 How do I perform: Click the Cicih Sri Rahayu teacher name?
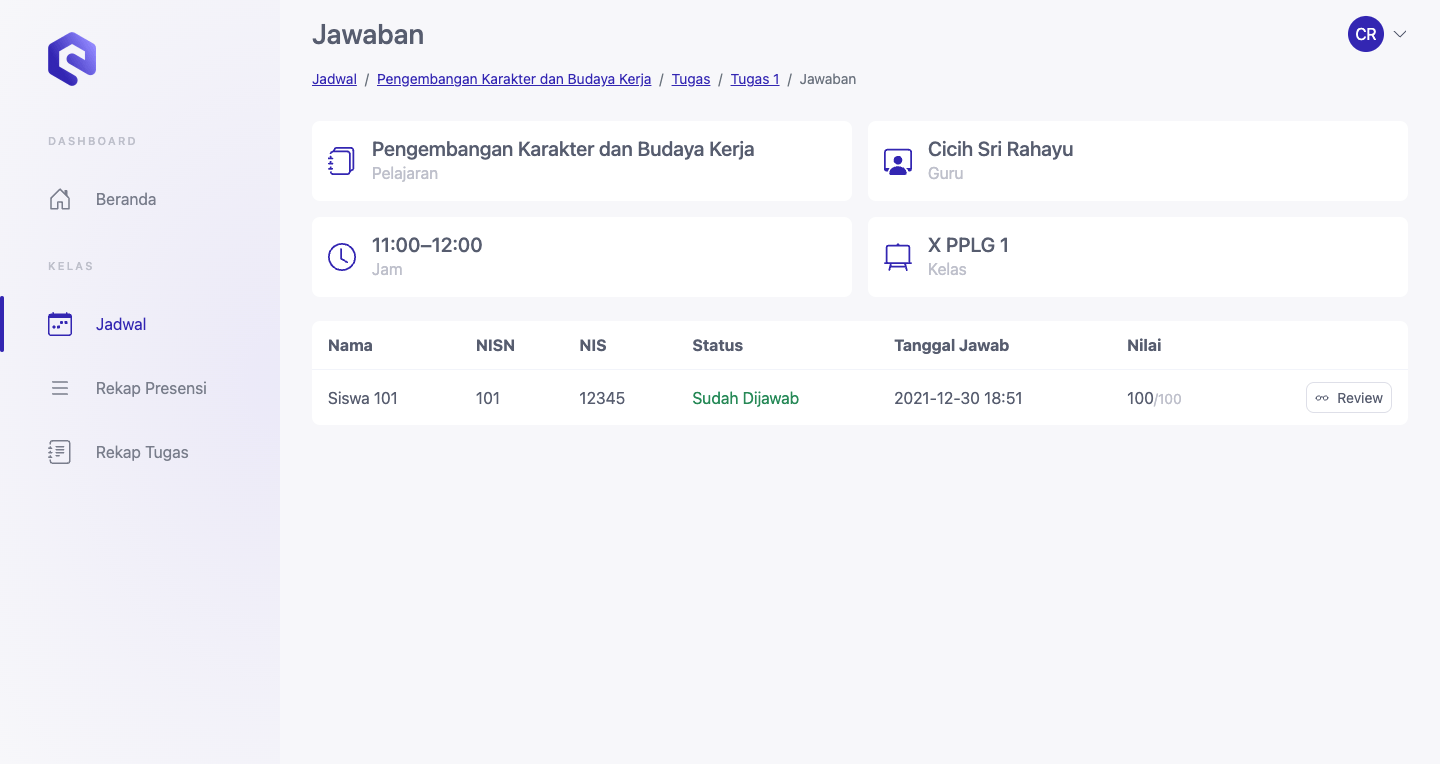pyautogui.click(x=1000, y=149)
